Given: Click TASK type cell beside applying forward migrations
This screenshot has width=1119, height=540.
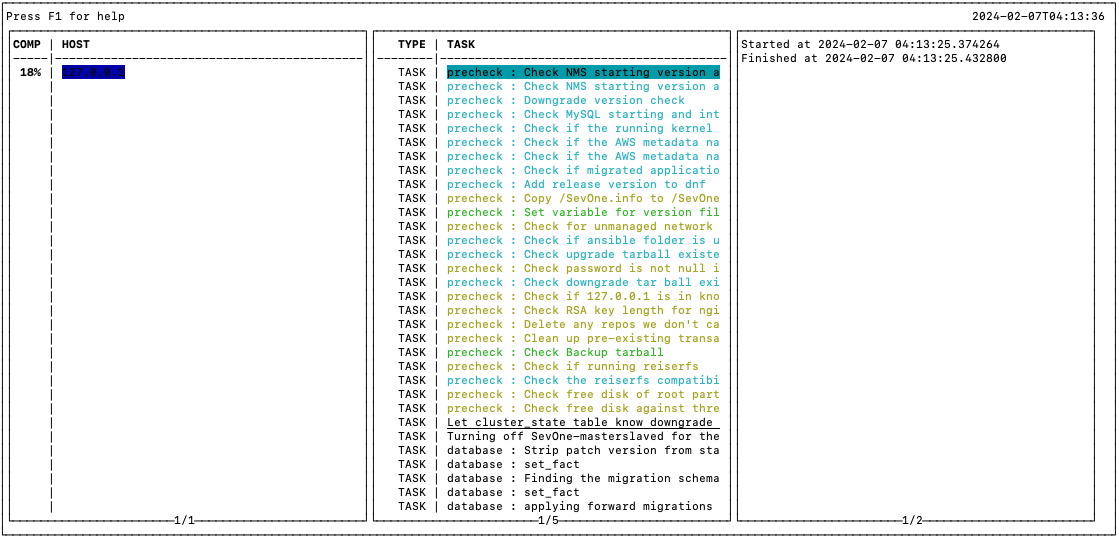Looking at the screenshot, I should 412,506.
